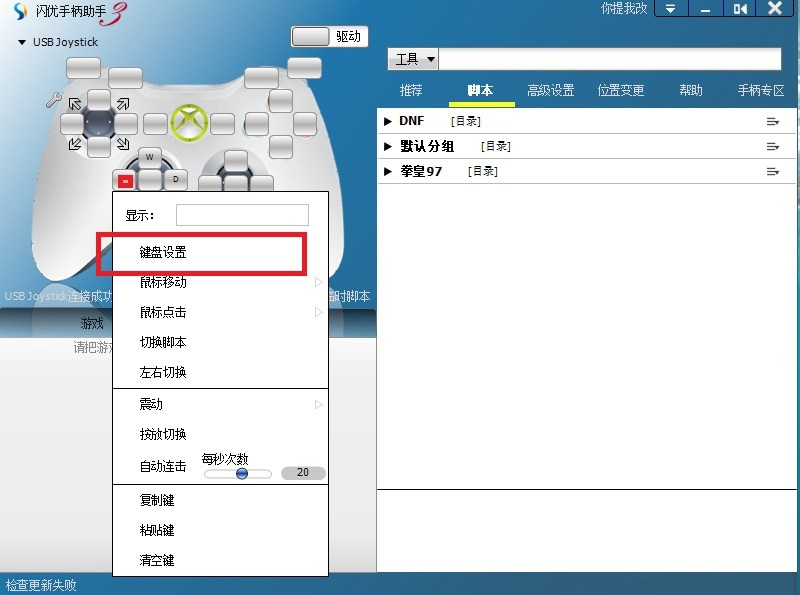The height and width of the screenshot is (595, 800).
Task: Expand the 拳皇97 folder
Action: click(388, 171)
